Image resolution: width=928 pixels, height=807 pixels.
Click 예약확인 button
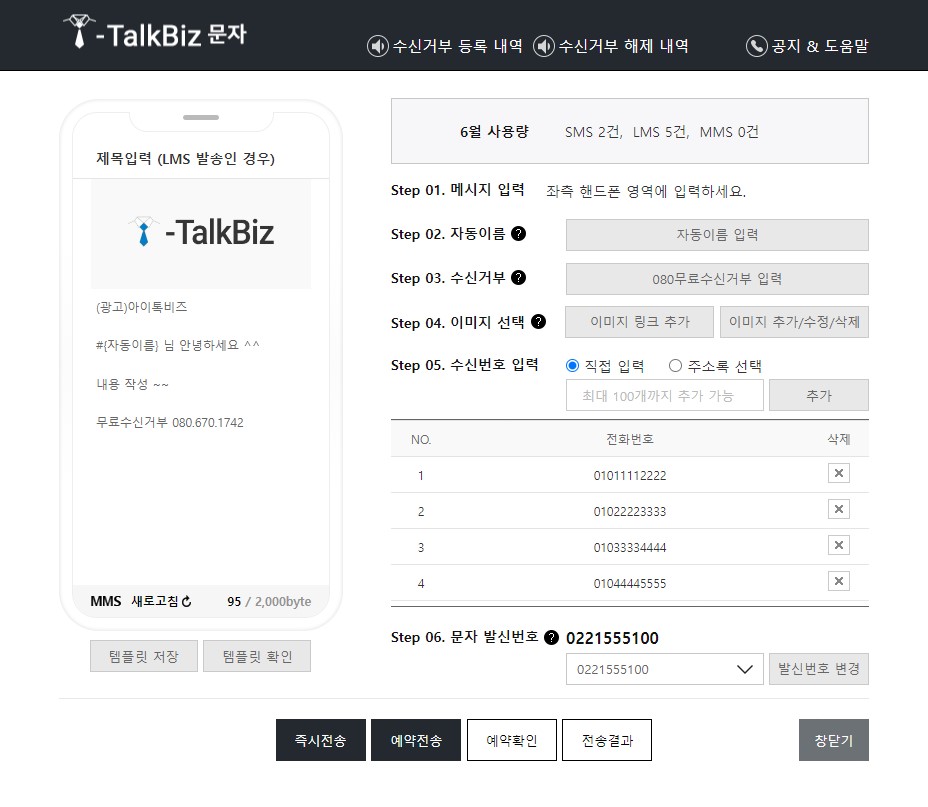[512, 740]
